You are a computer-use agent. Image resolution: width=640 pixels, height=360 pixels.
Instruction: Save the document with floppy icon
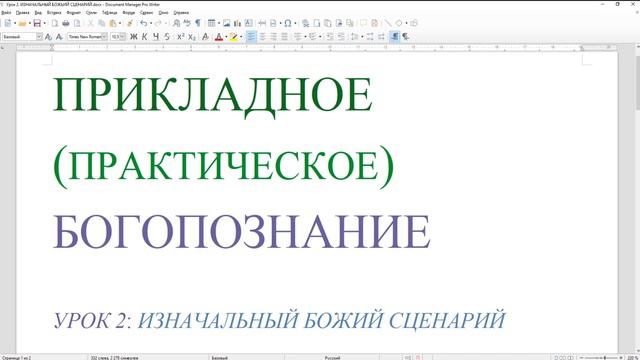coord(37,23)
